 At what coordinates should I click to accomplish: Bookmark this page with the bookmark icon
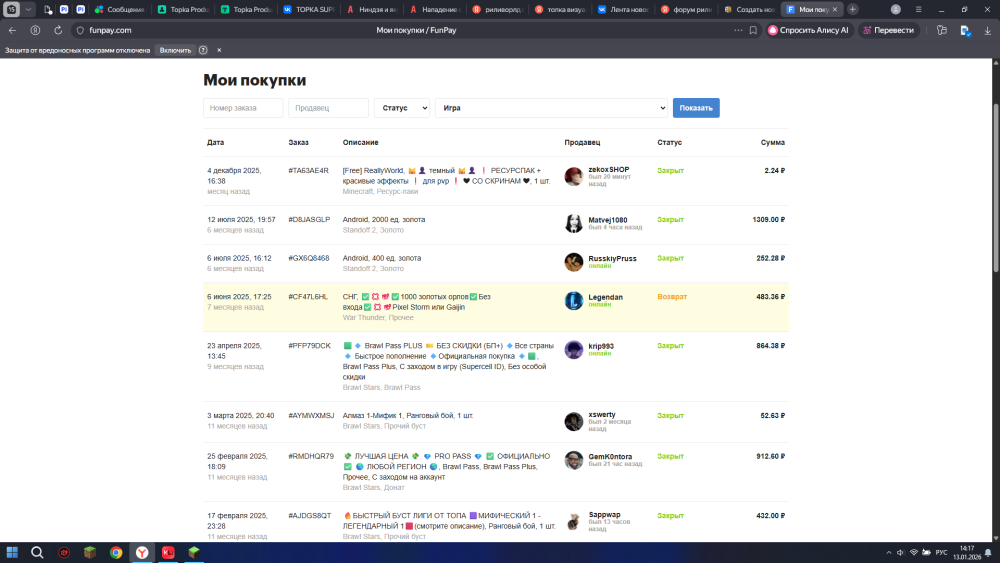(x=753, y=30)
